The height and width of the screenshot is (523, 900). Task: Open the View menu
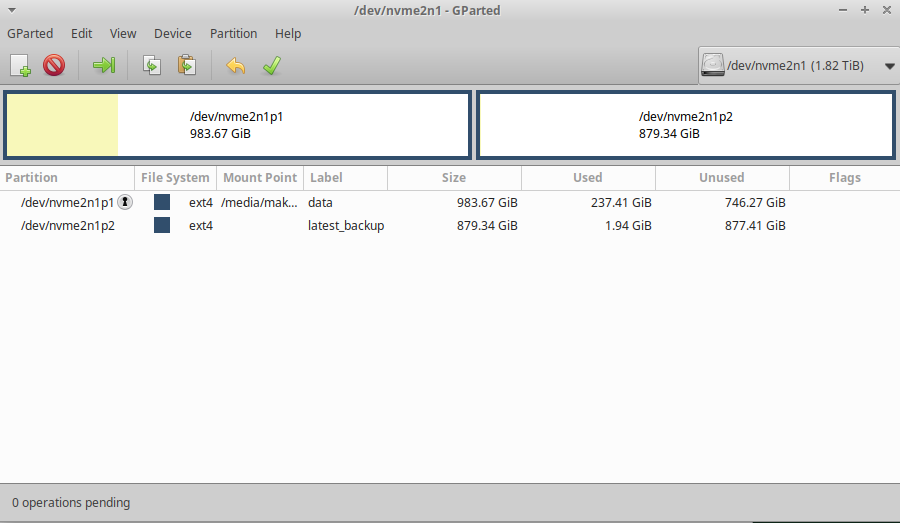pyautogui.click(x=123, y=33)
